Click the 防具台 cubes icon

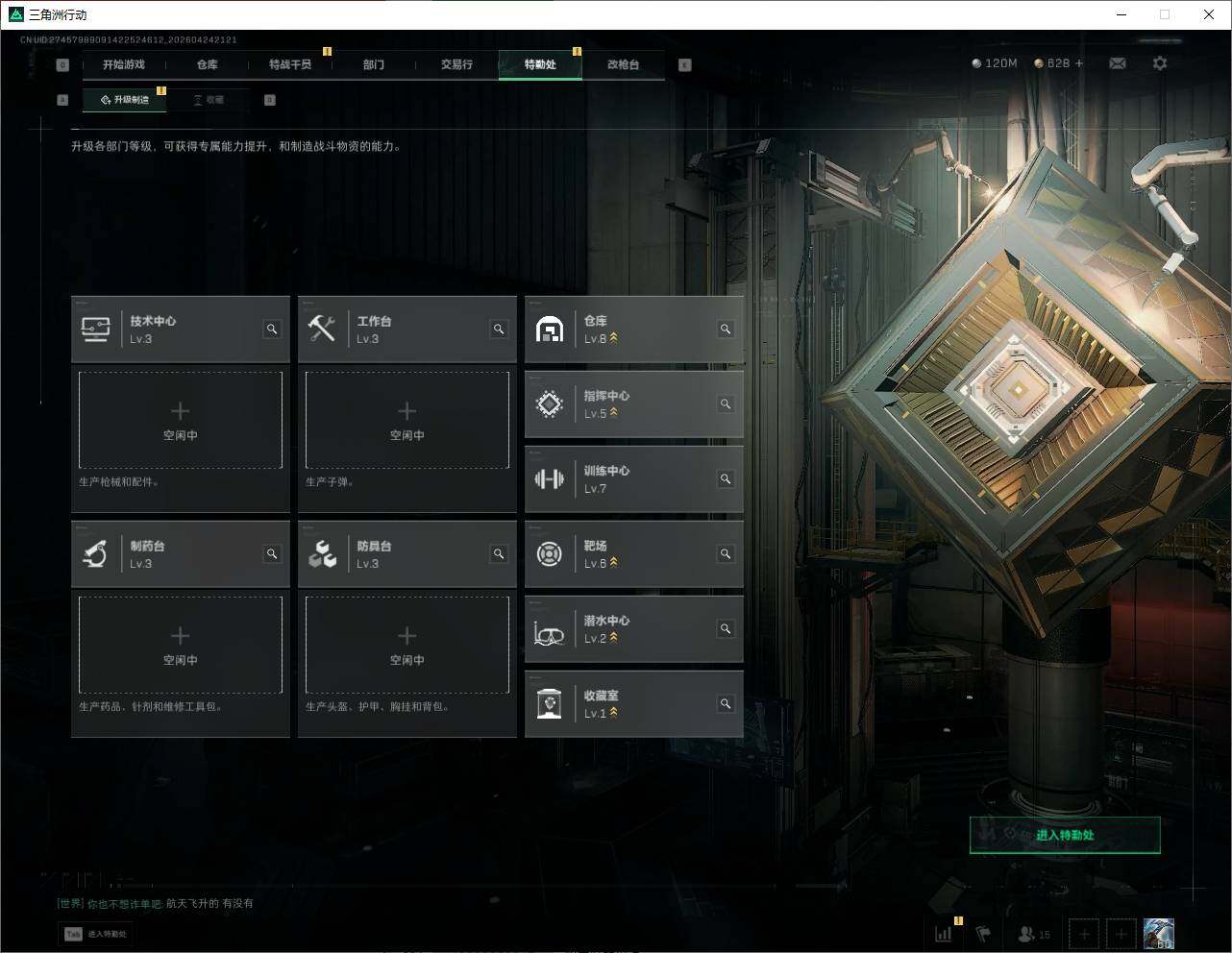tap(322, 554)
